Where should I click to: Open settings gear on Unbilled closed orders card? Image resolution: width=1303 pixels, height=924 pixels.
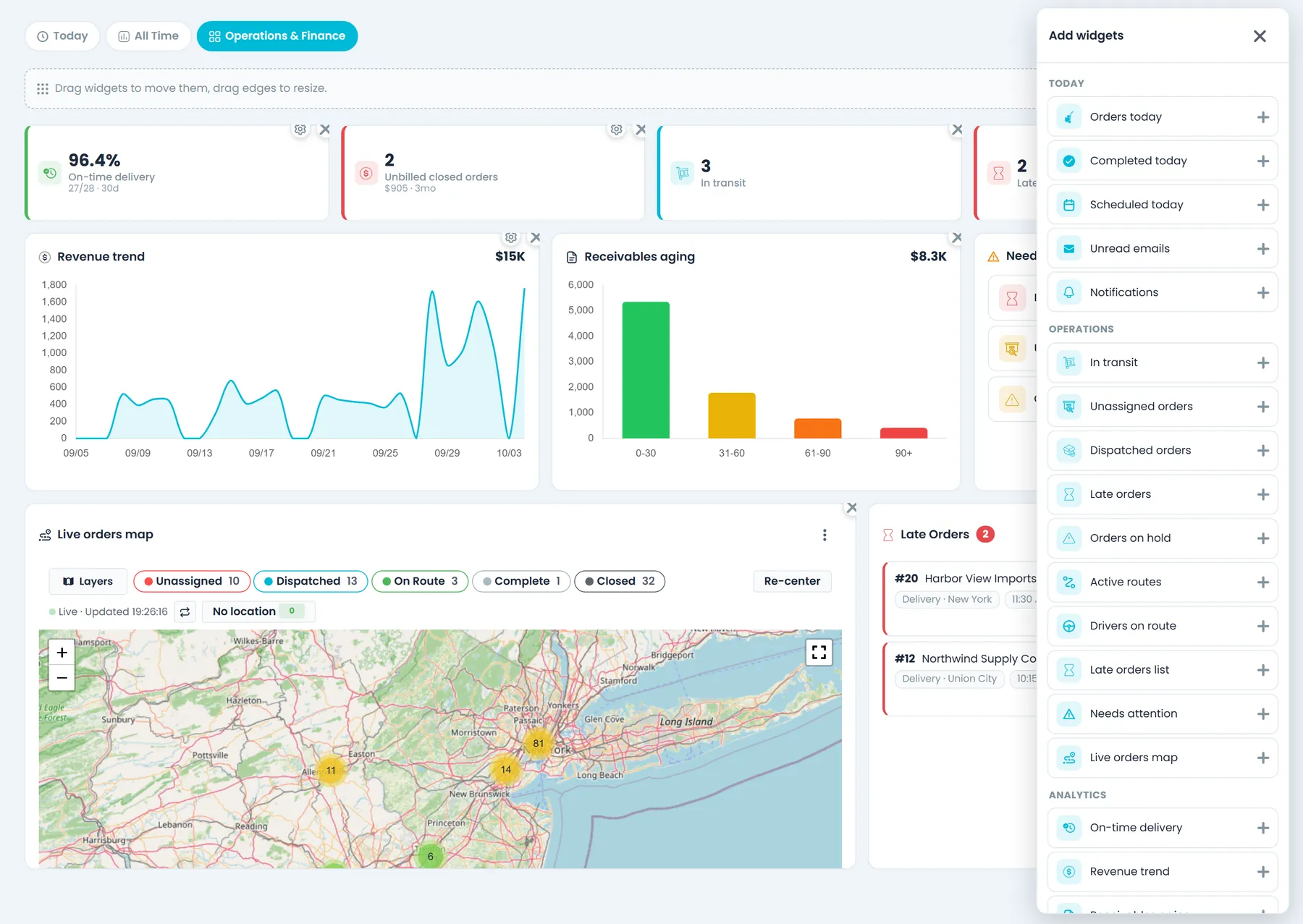[616, 130]
